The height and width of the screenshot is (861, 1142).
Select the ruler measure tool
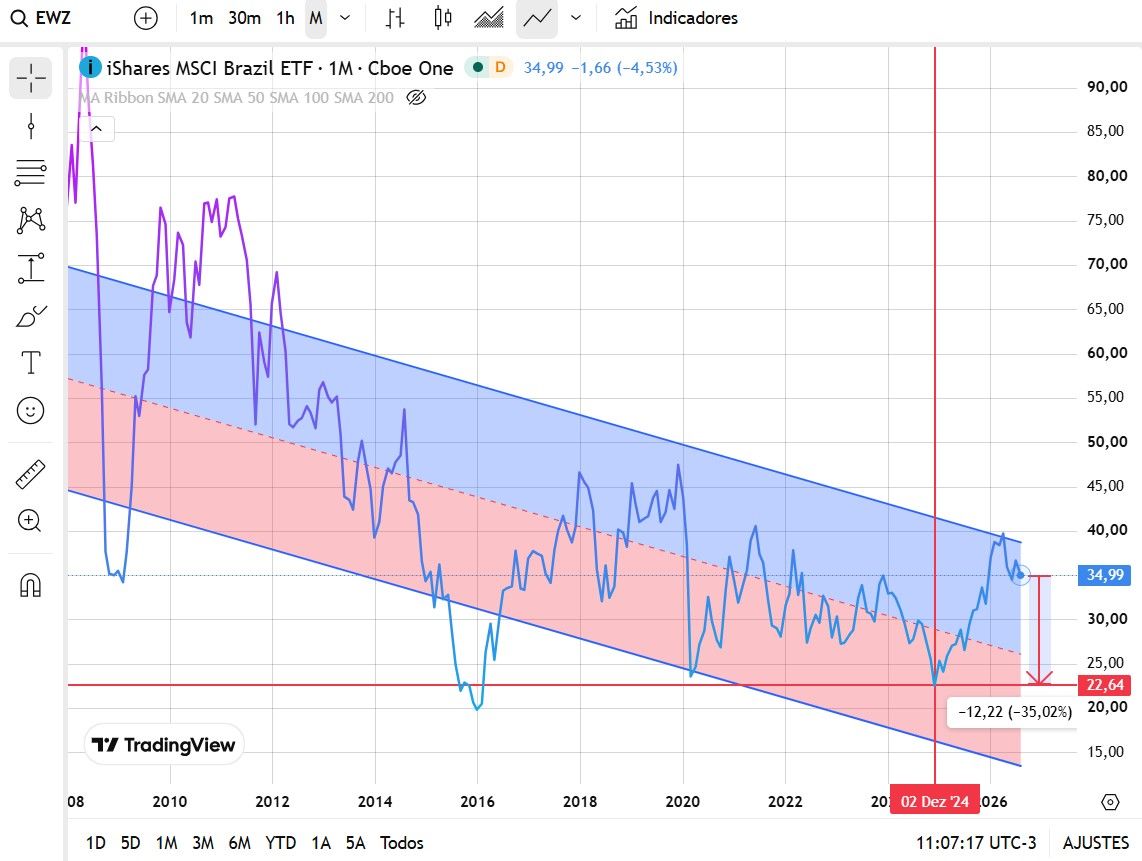click(31, 474)
